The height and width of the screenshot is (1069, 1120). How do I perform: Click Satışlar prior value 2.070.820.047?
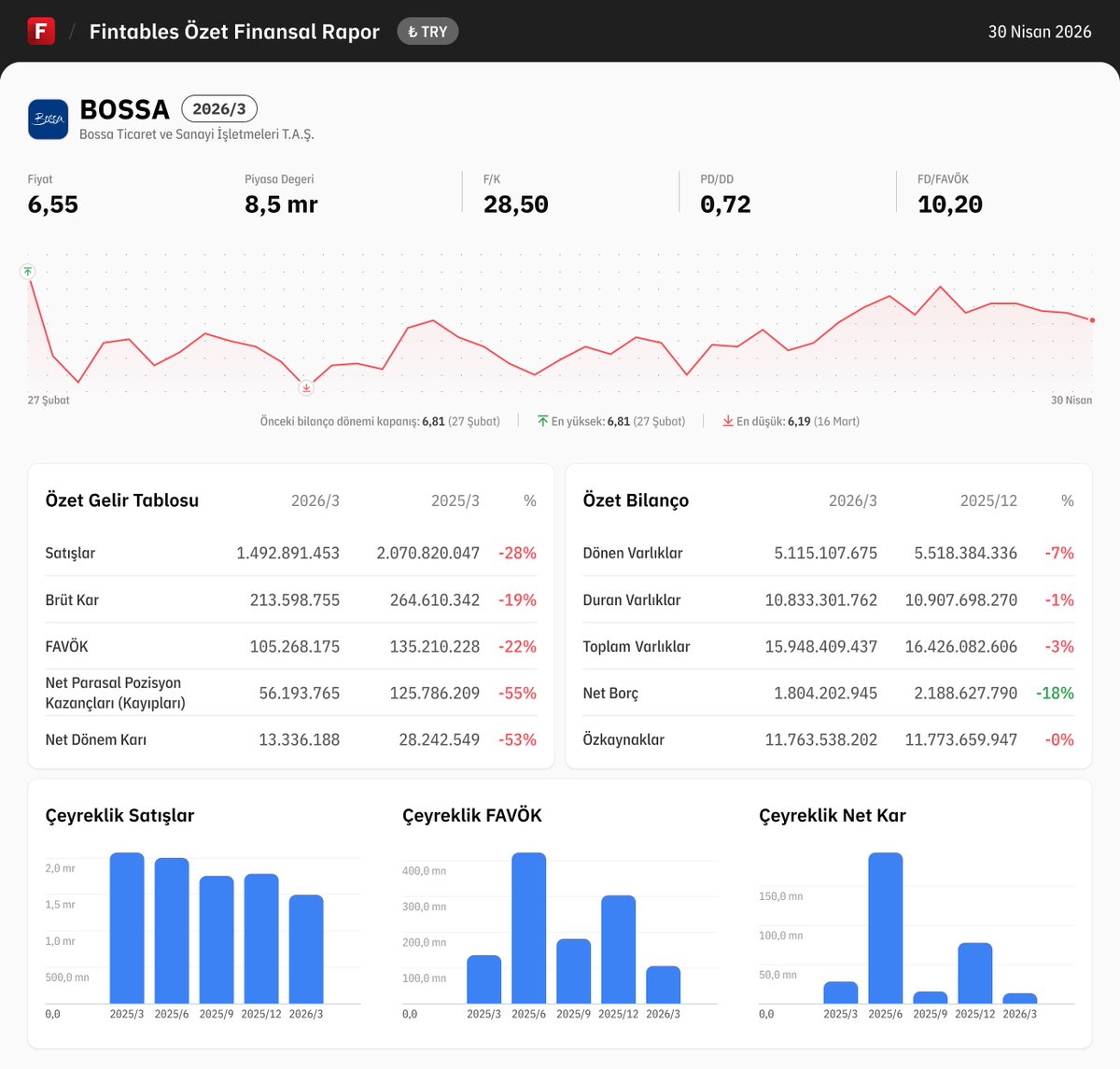coord(428,553)
